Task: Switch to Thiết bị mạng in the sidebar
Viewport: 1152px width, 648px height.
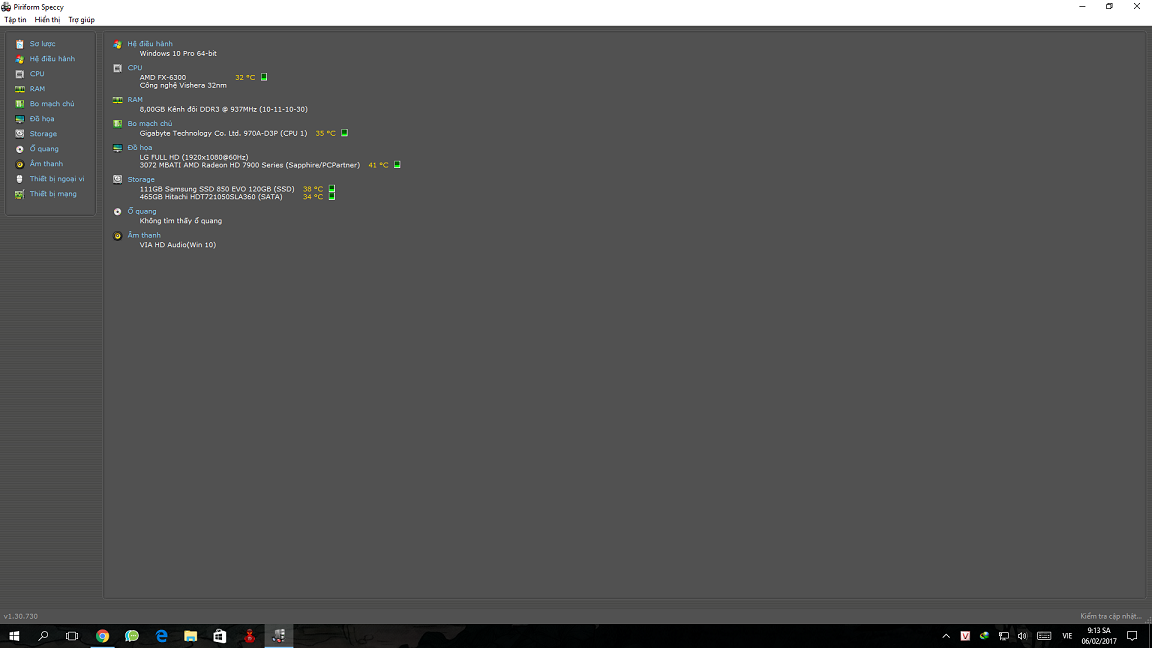Action: point(53,194)
